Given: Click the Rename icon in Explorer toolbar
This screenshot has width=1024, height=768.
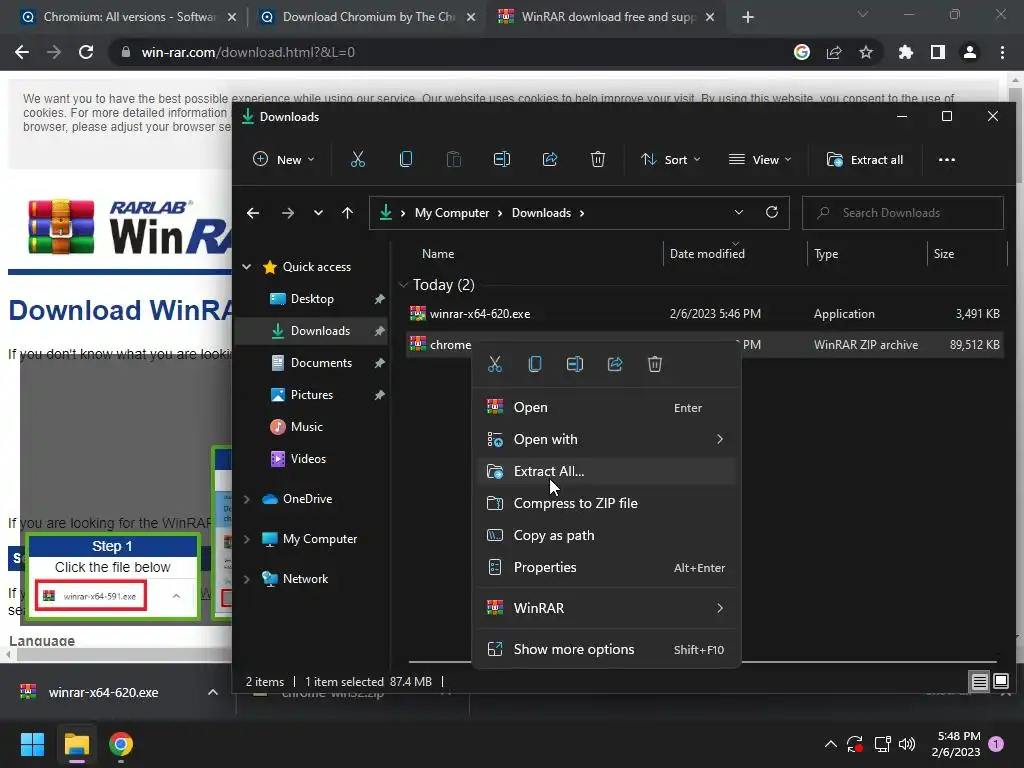Looking at the screenshot, I should pyautogui.click(x=502, y=159).
